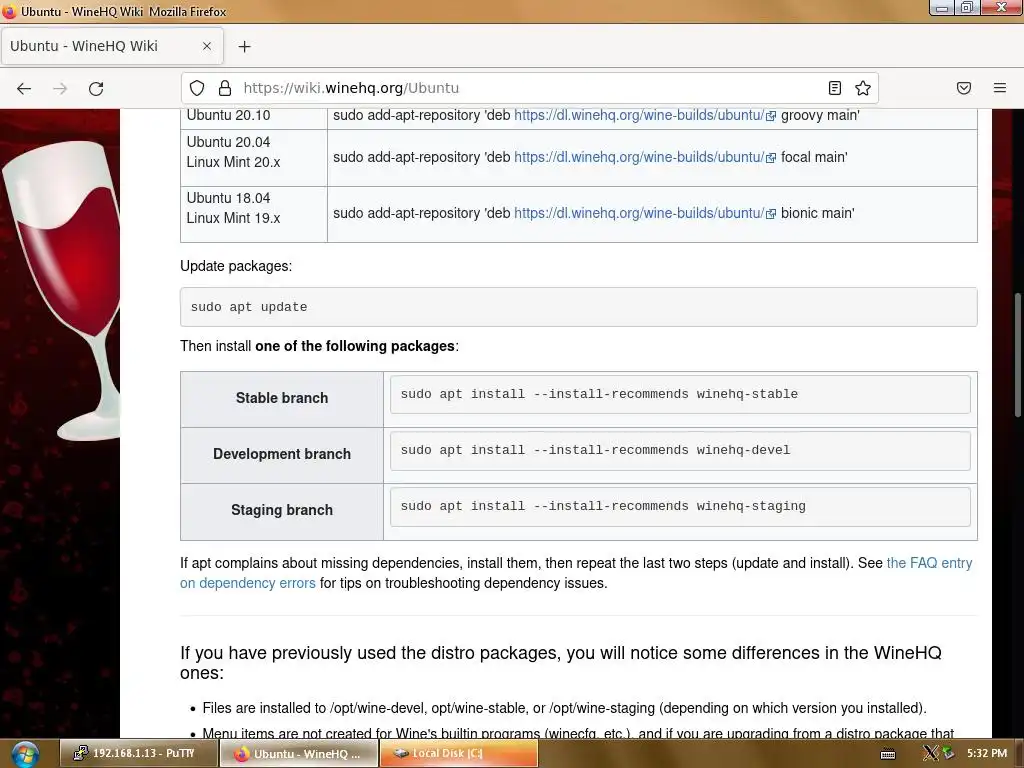This screenshot has height=768, width=1024.
Task: Click the external link icon after focal URL
Action: pos(771,158)
